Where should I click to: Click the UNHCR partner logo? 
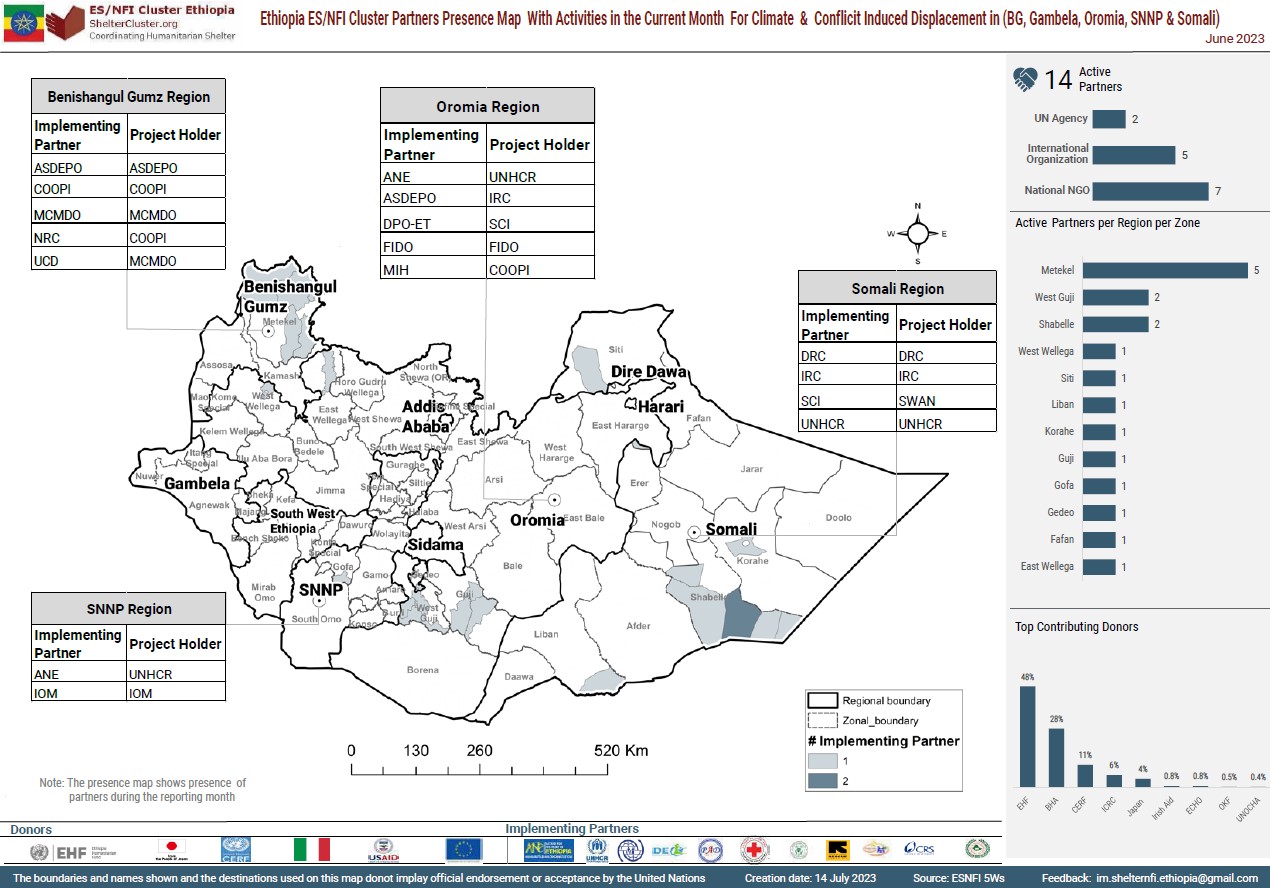597,850
